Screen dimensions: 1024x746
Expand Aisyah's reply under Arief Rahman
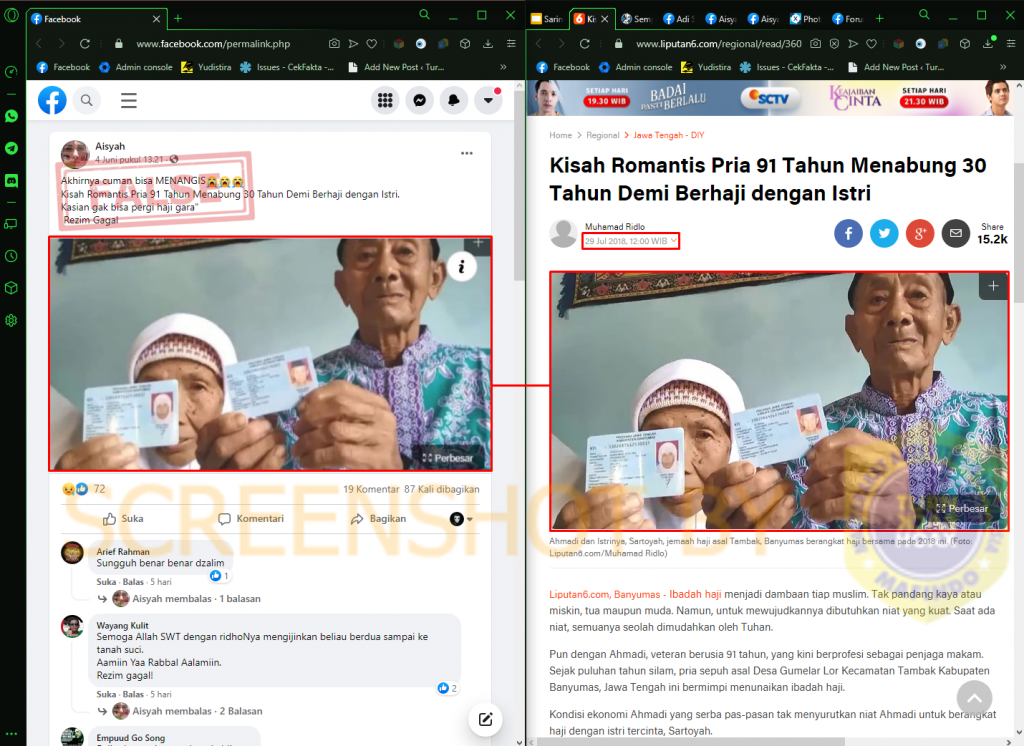196,598
